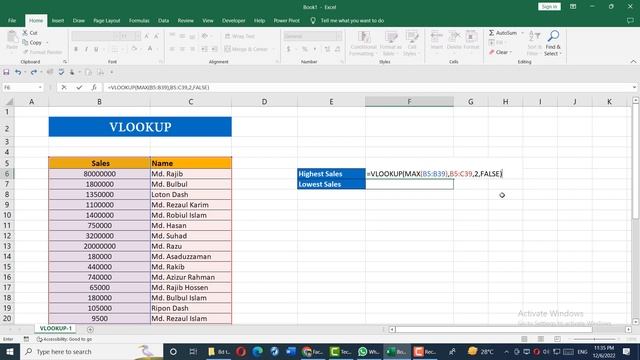Click the Lowest Sales label cell

tap(331, 184)
